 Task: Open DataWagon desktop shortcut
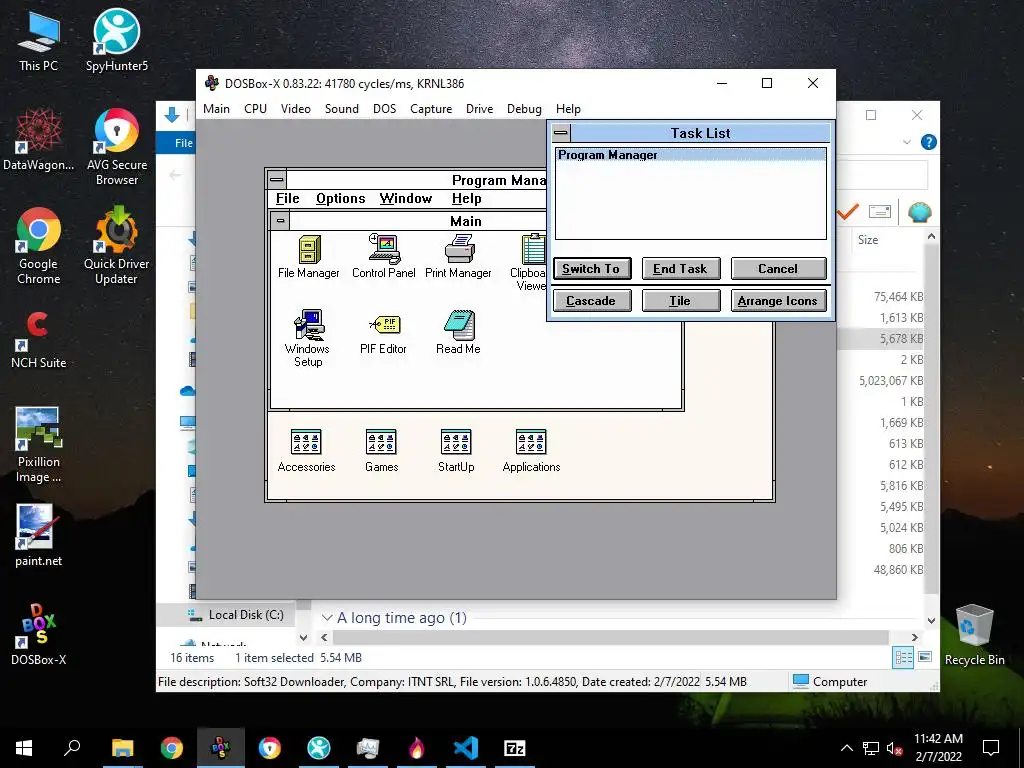(x=39, y=139)
